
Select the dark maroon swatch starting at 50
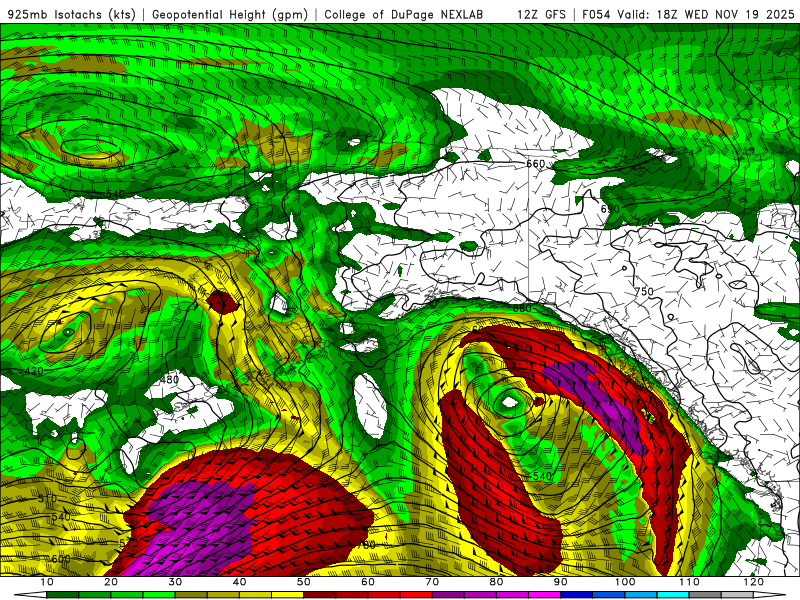click(x=319, y=595)
